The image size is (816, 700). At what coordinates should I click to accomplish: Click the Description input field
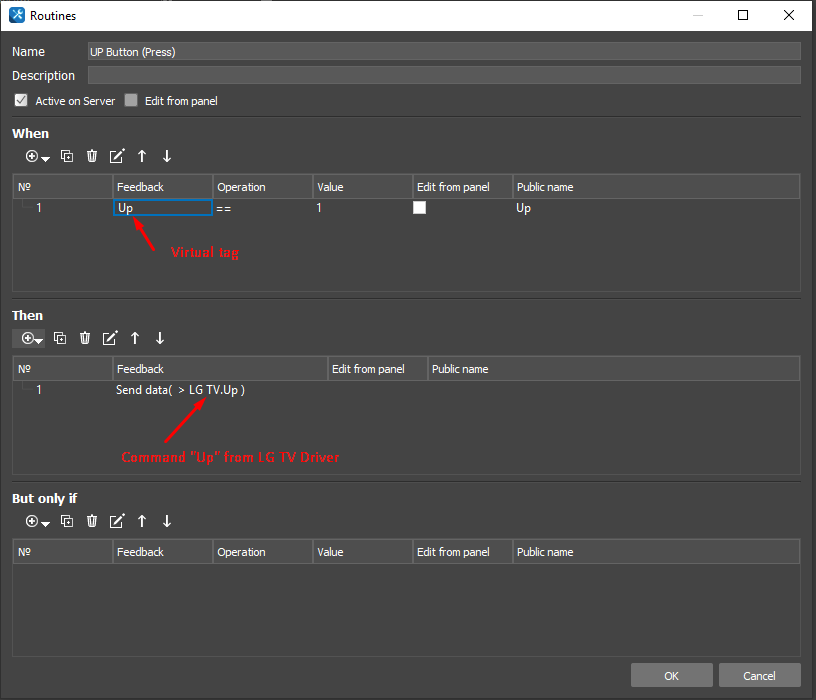[444, 76]
